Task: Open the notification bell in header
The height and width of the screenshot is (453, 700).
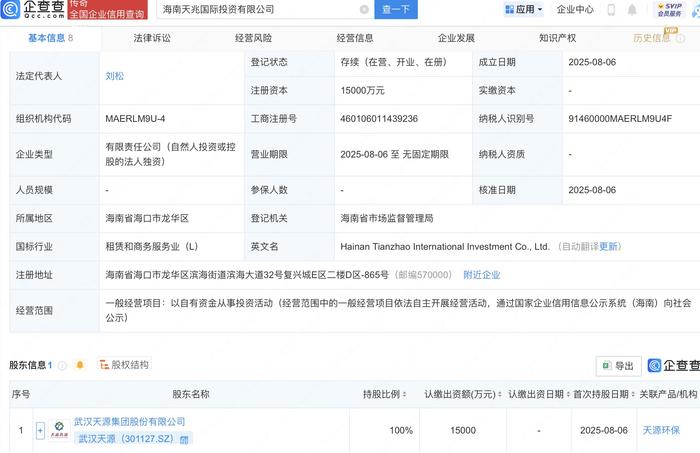Action: point(632,10)
